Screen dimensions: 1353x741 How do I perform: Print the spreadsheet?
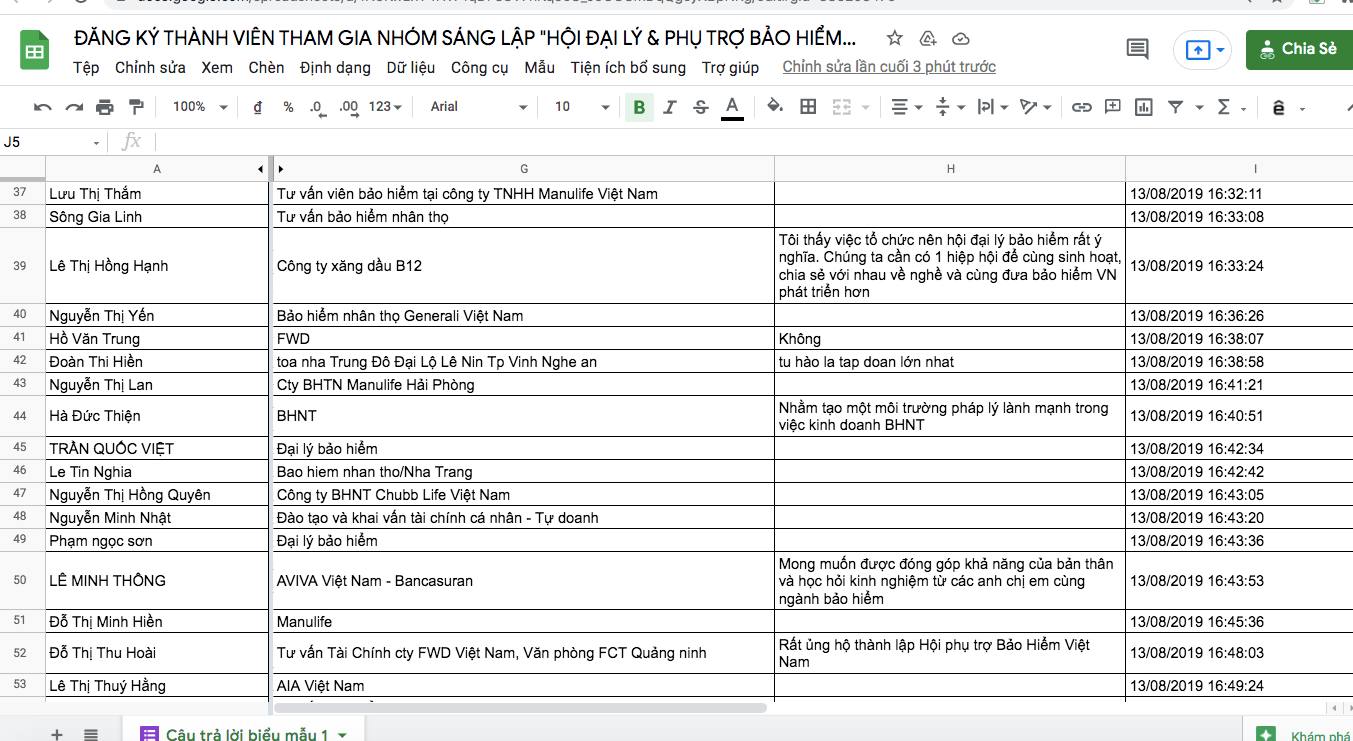105,107
